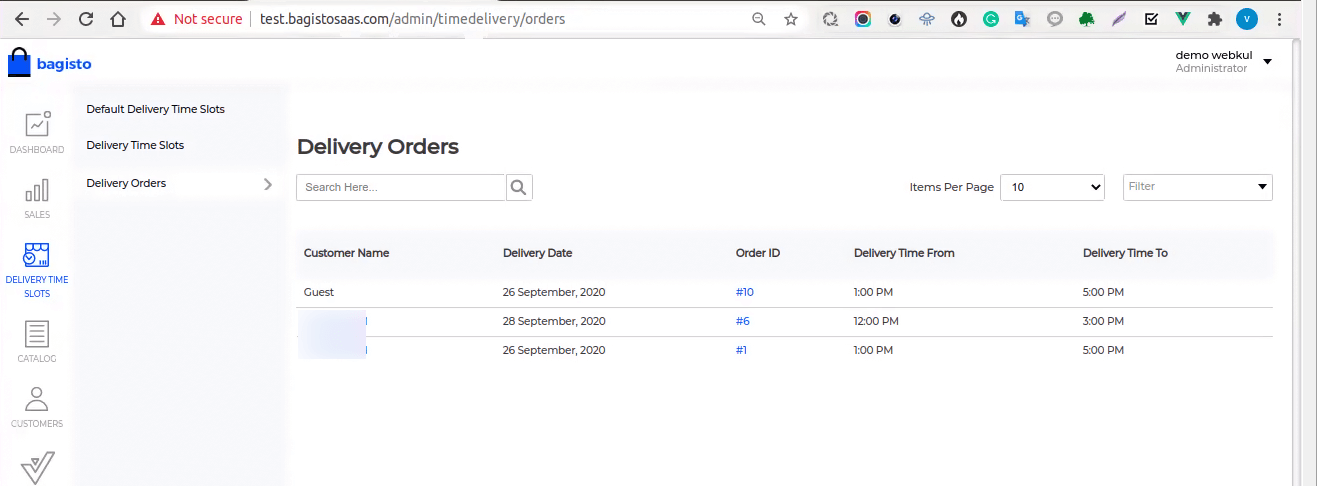Go back with browser back arrow
This screenshot has height=486, width=1317.
(x=22, y=18)
